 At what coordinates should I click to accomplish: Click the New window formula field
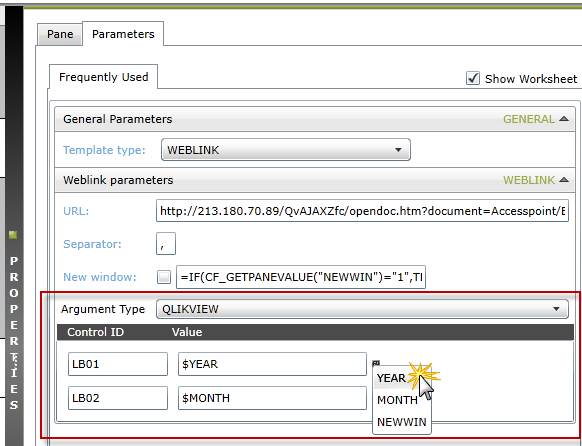pos(301,277)
